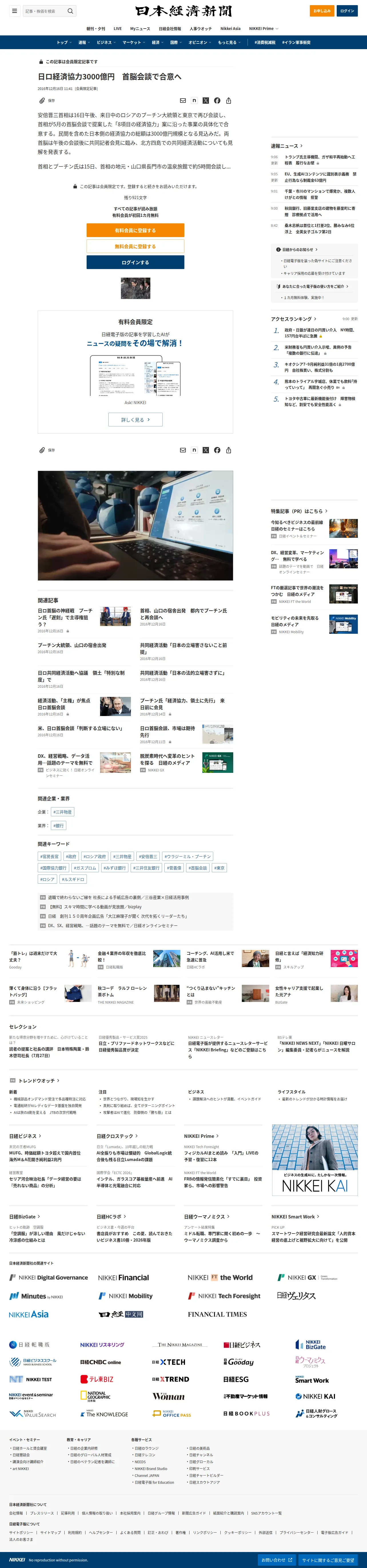367x1568 pixels.
Task: Open the small article photo thumbnail below ログインする
Action: click(x=135, y=288)
